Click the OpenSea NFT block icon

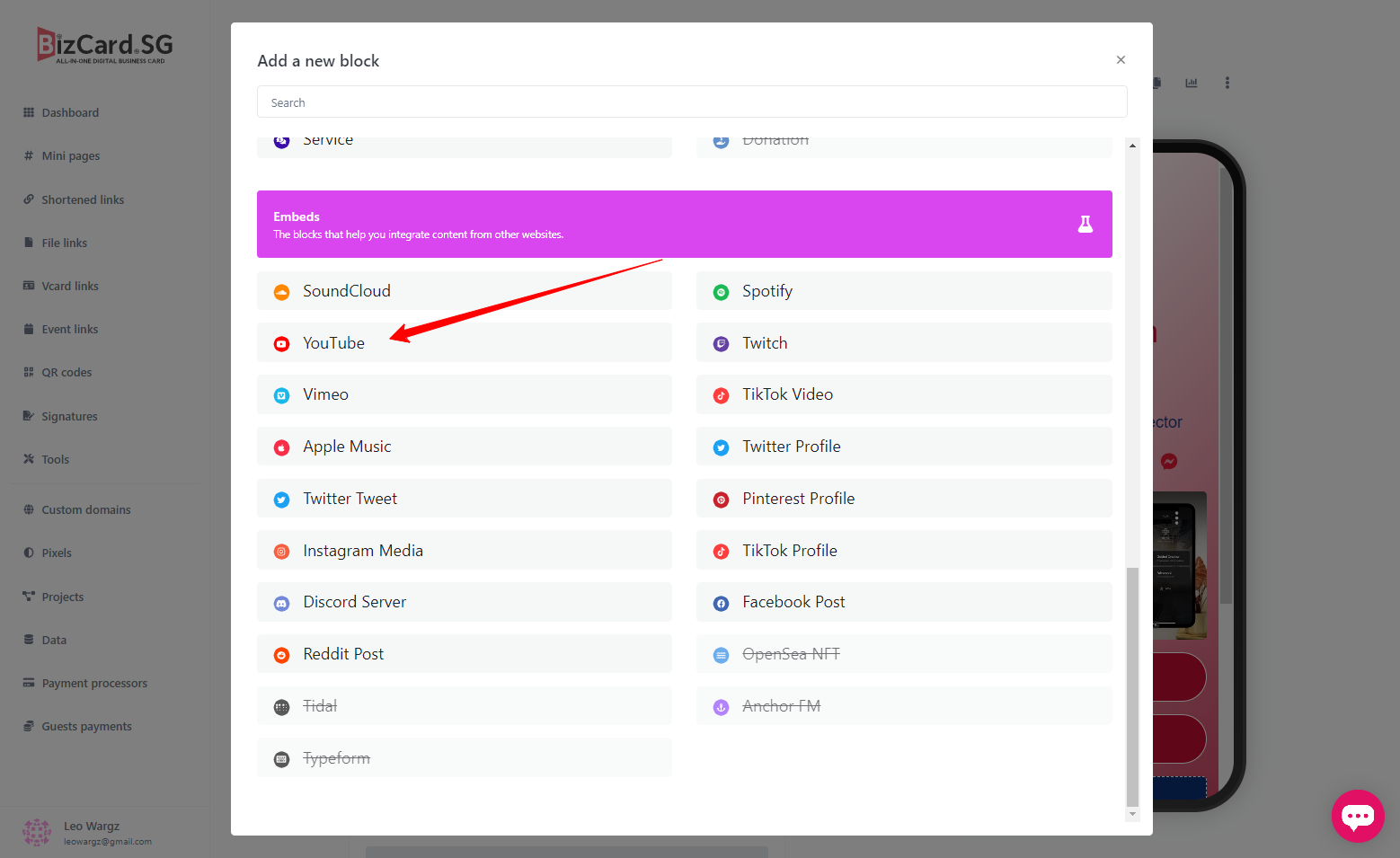(721, 655)
